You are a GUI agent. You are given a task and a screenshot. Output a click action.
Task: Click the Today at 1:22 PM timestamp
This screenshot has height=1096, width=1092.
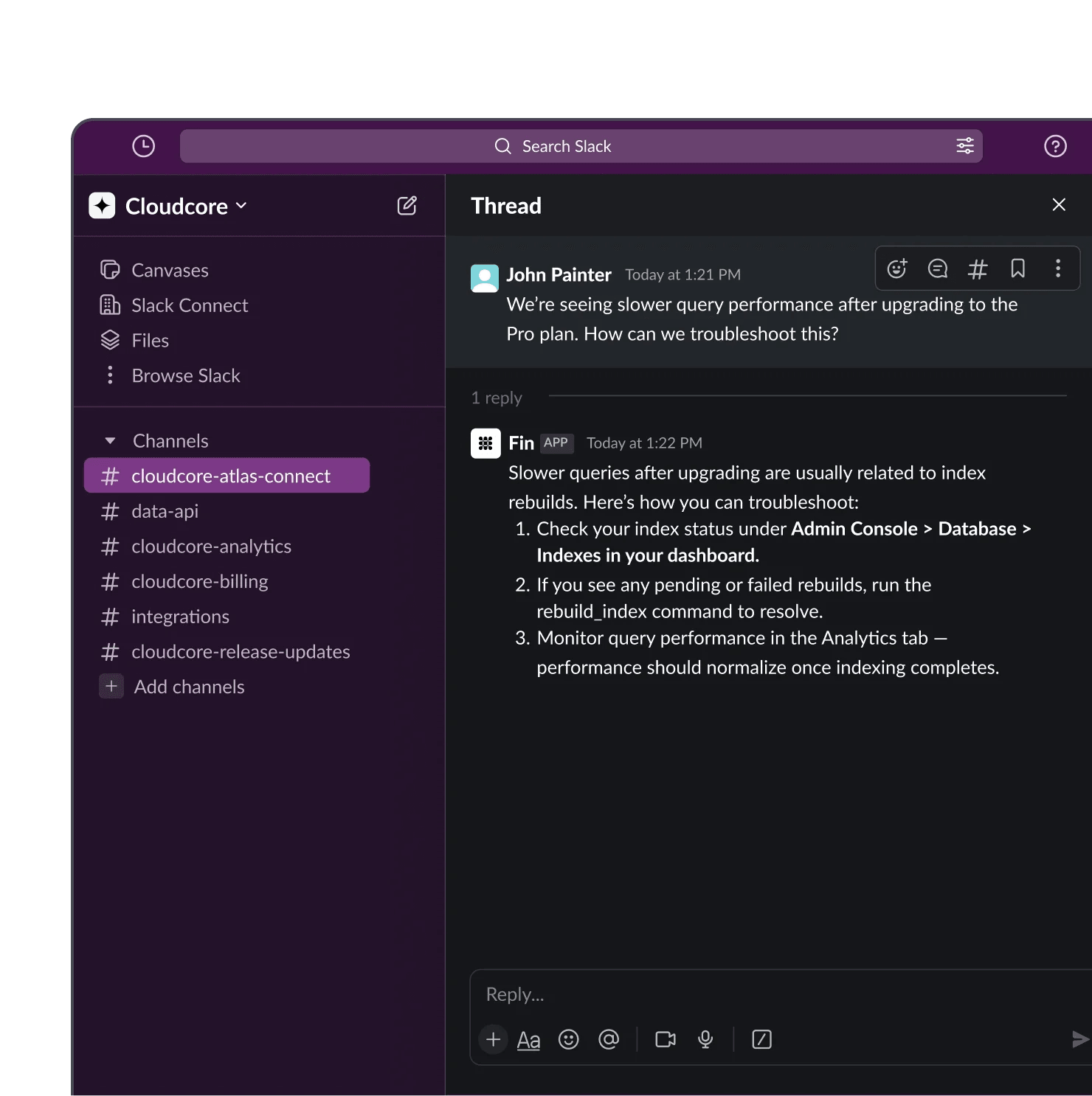point(644,443)
